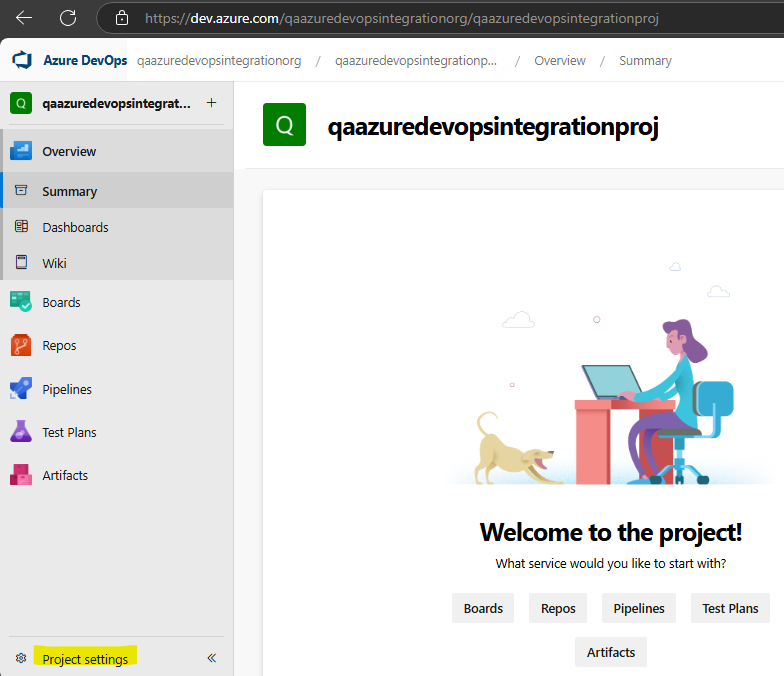The width and height of the screenshot is (784, 676).
Task: Expand the Overview section in sidebar
Action: click(69, 152)
